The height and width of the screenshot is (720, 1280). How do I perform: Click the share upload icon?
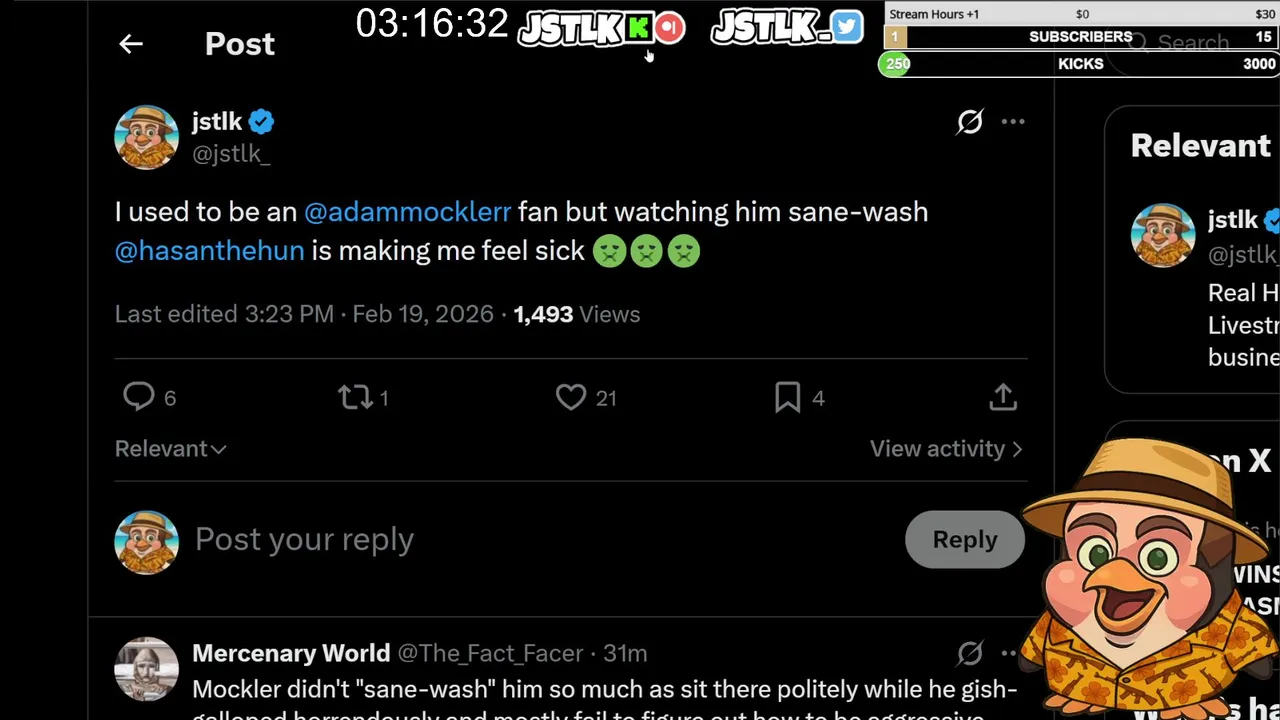[x=1003, y=397]
